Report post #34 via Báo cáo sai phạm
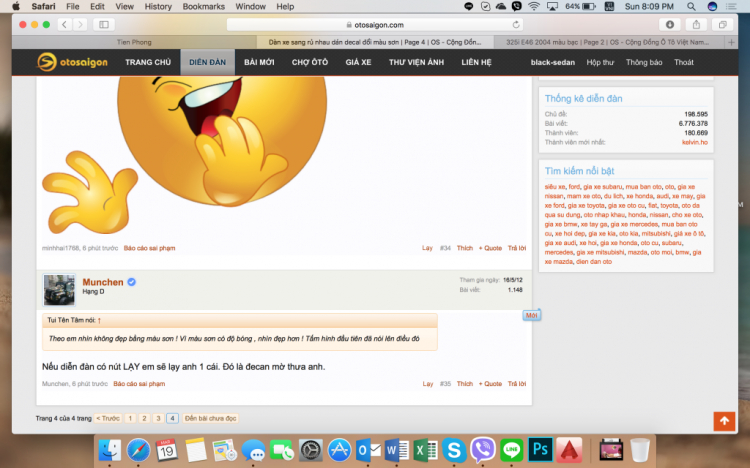Viewport: 750px width, 468px height. pyautogui.click(x=149, y=248)
